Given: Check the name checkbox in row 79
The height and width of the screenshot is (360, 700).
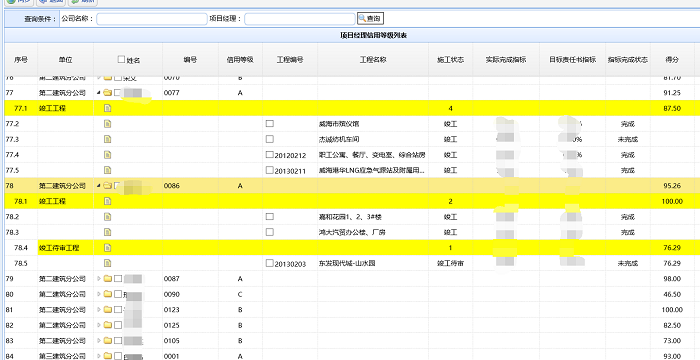Looking at the screenshot, I should coord(117,279).
